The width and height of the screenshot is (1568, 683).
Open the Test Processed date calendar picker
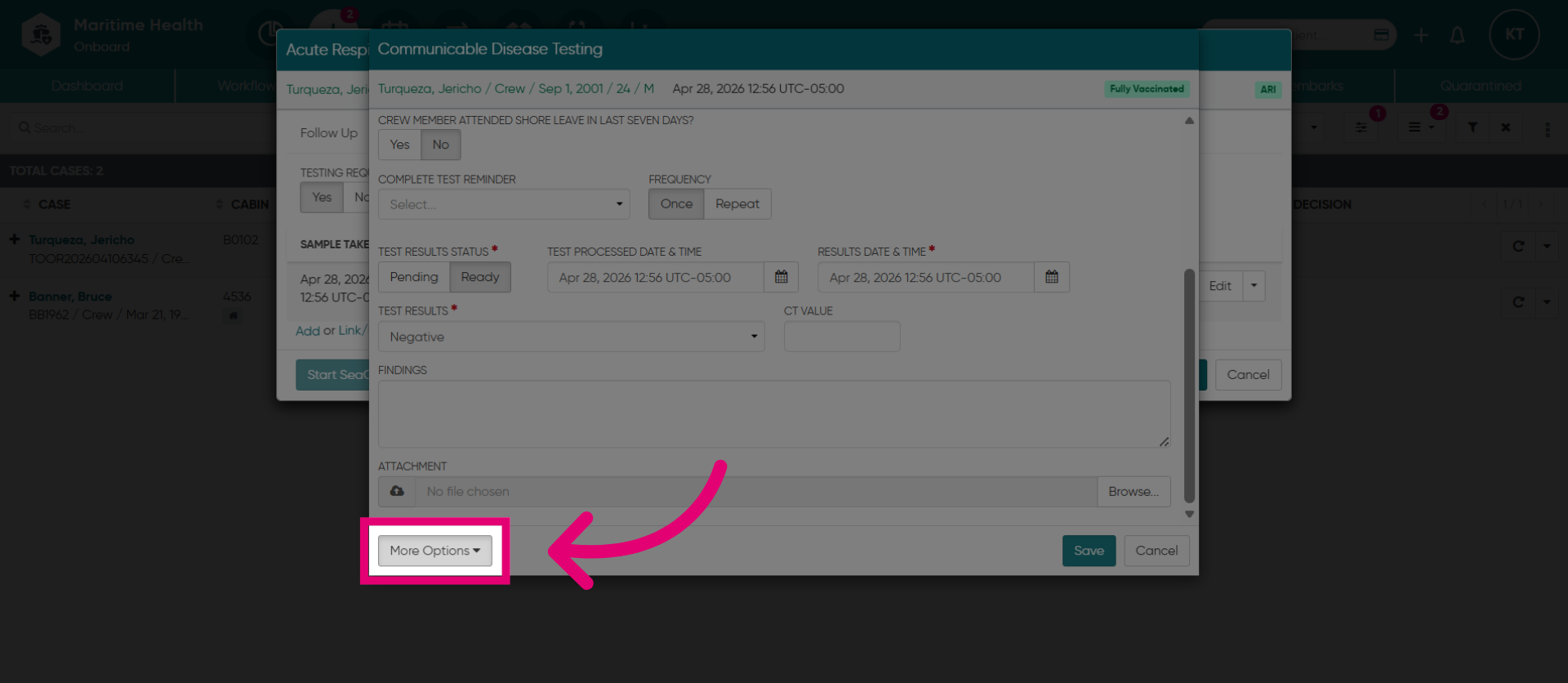click(781, 277)
